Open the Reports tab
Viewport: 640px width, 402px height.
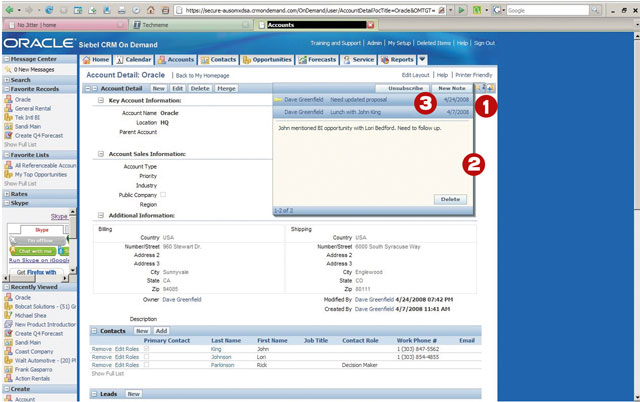[x=397, y=60]
